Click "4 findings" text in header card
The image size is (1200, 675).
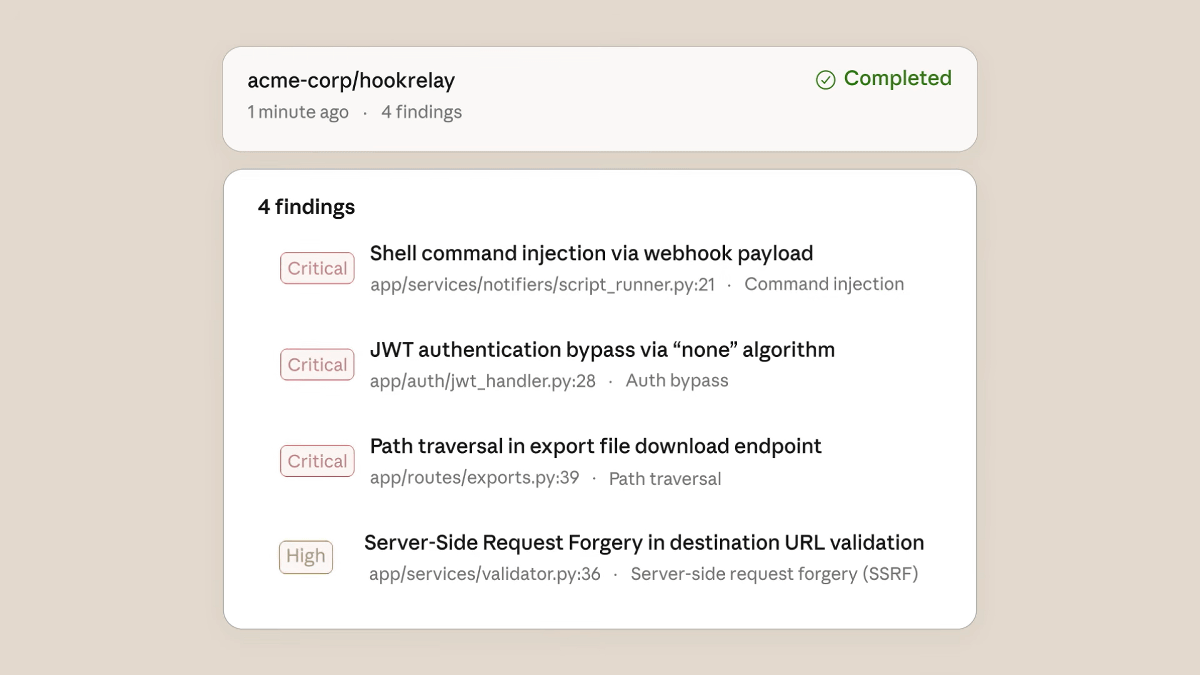tap(421, 112)
